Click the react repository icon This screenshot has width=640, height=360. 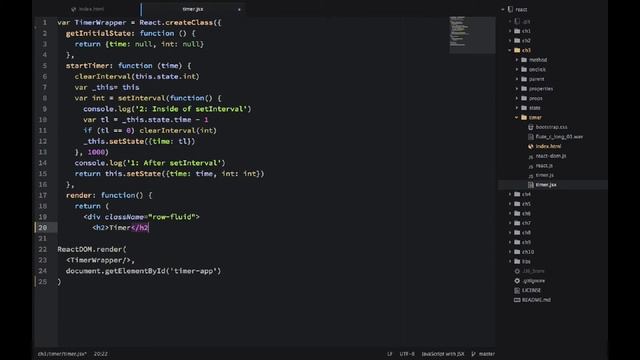[x=510, y=9]
